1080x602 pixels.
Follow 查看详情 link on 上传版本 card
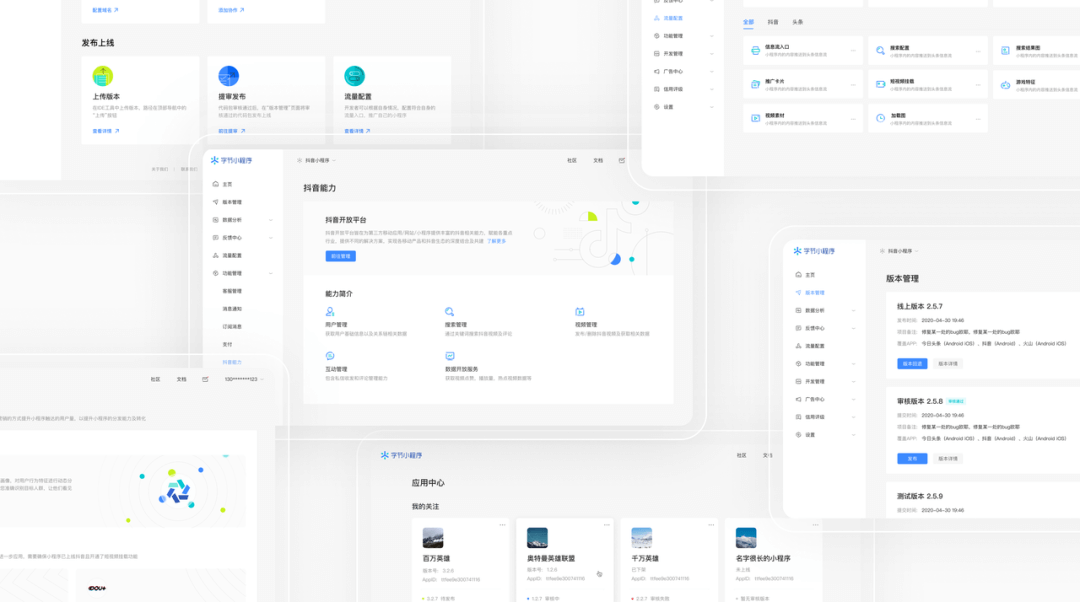(105, 131)
